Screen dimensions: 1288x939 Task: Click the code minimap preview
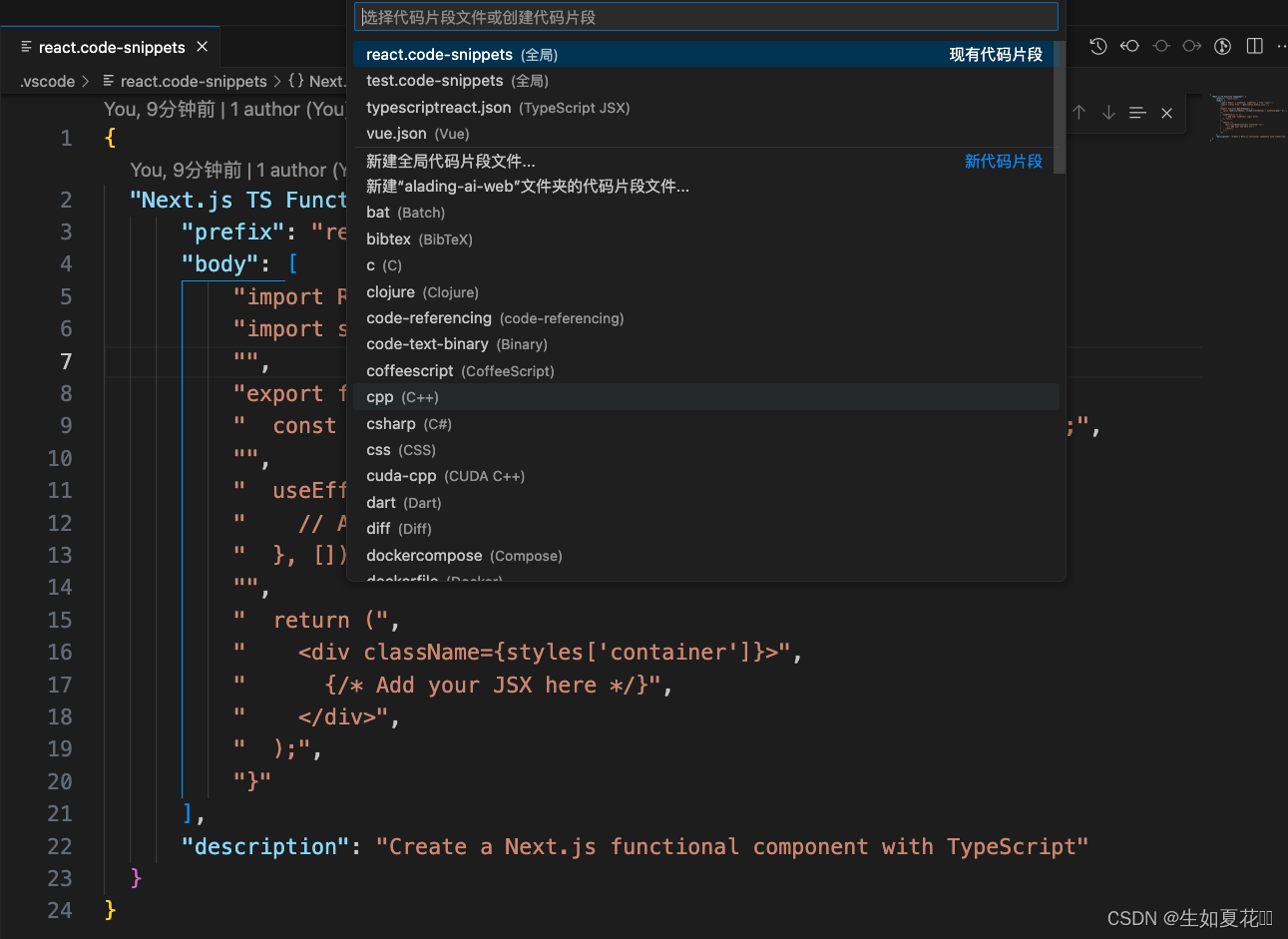[x=1247, y=118]
